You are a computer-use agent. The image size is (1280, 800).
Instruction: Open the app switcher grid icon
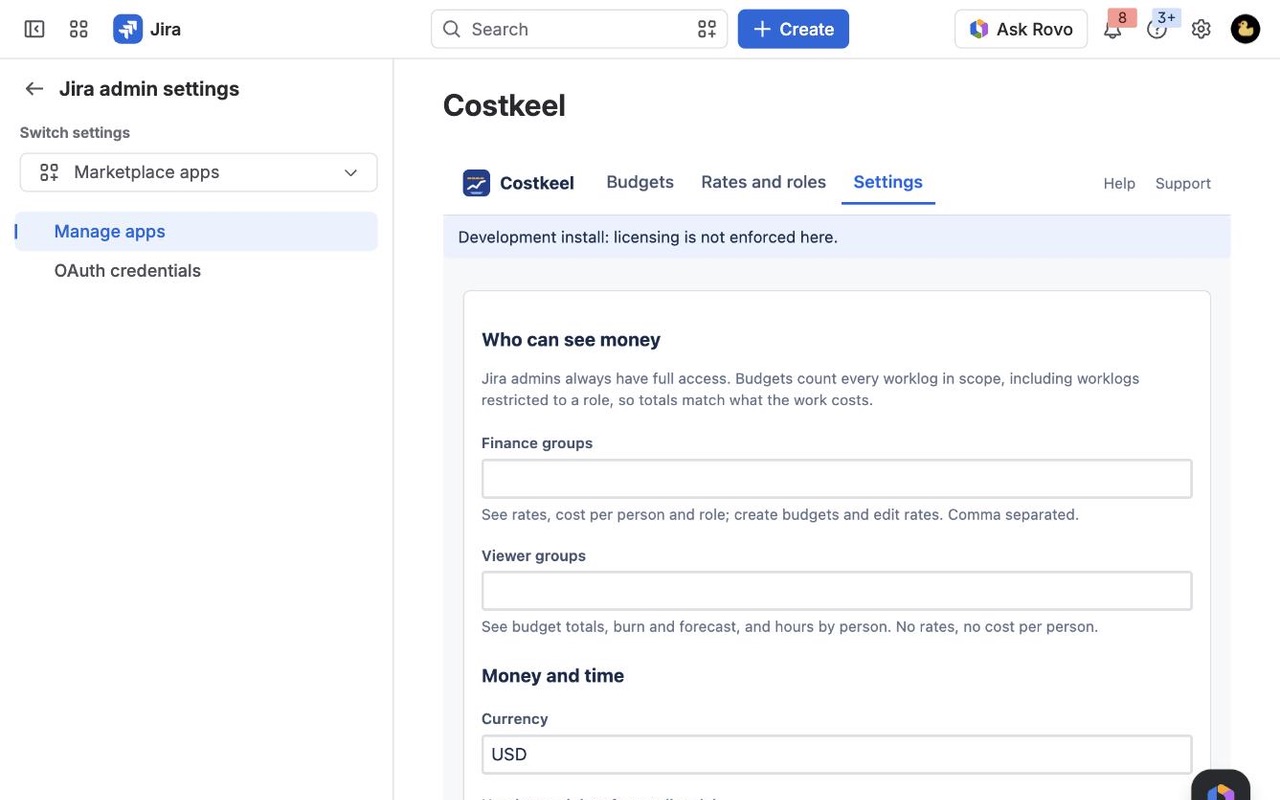point(79,29)
